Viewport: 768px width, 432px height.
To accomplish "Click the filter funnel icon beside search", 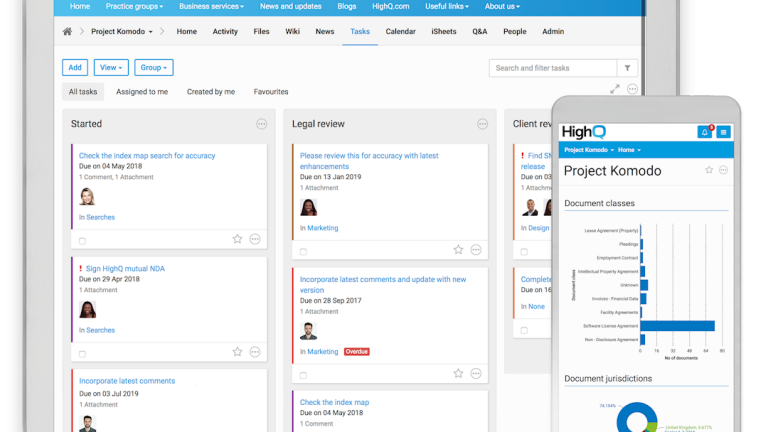I will click(x=627, y=68).
